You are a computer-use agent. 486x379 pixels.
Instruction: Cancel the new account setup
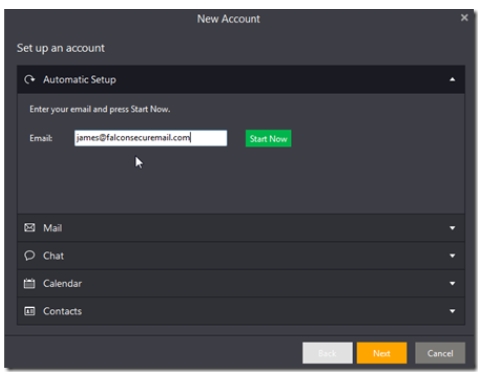pyautogui.click(x=440, y=353)
